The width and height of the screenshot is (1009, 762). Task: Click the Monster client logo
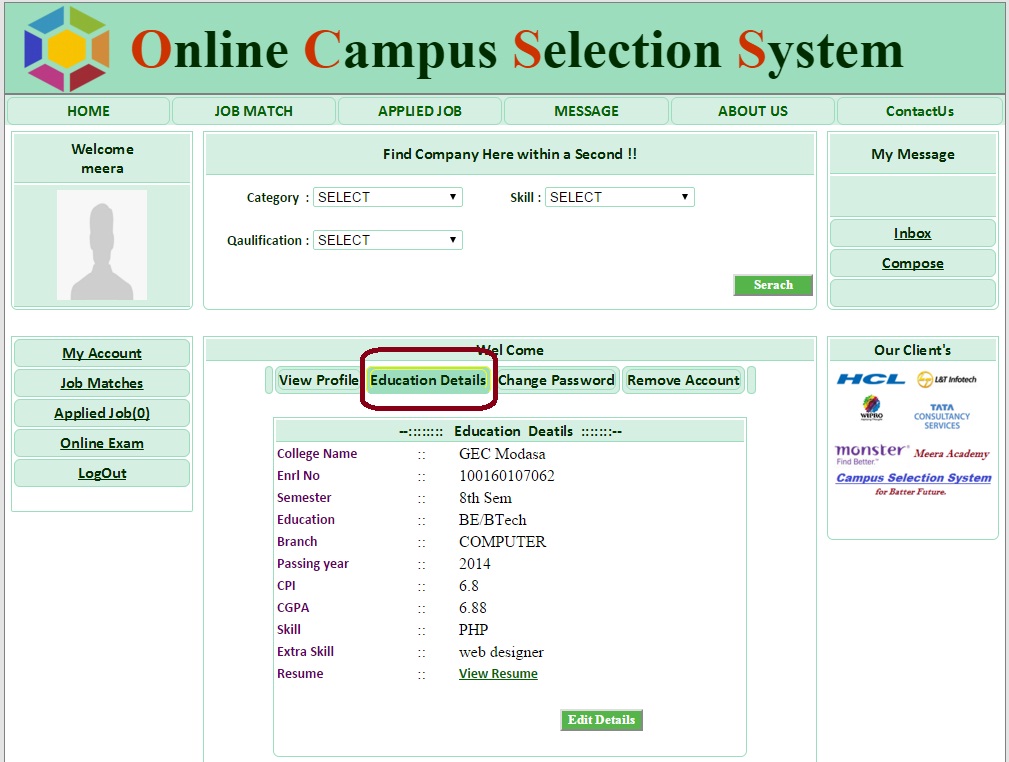click(871, 454)
